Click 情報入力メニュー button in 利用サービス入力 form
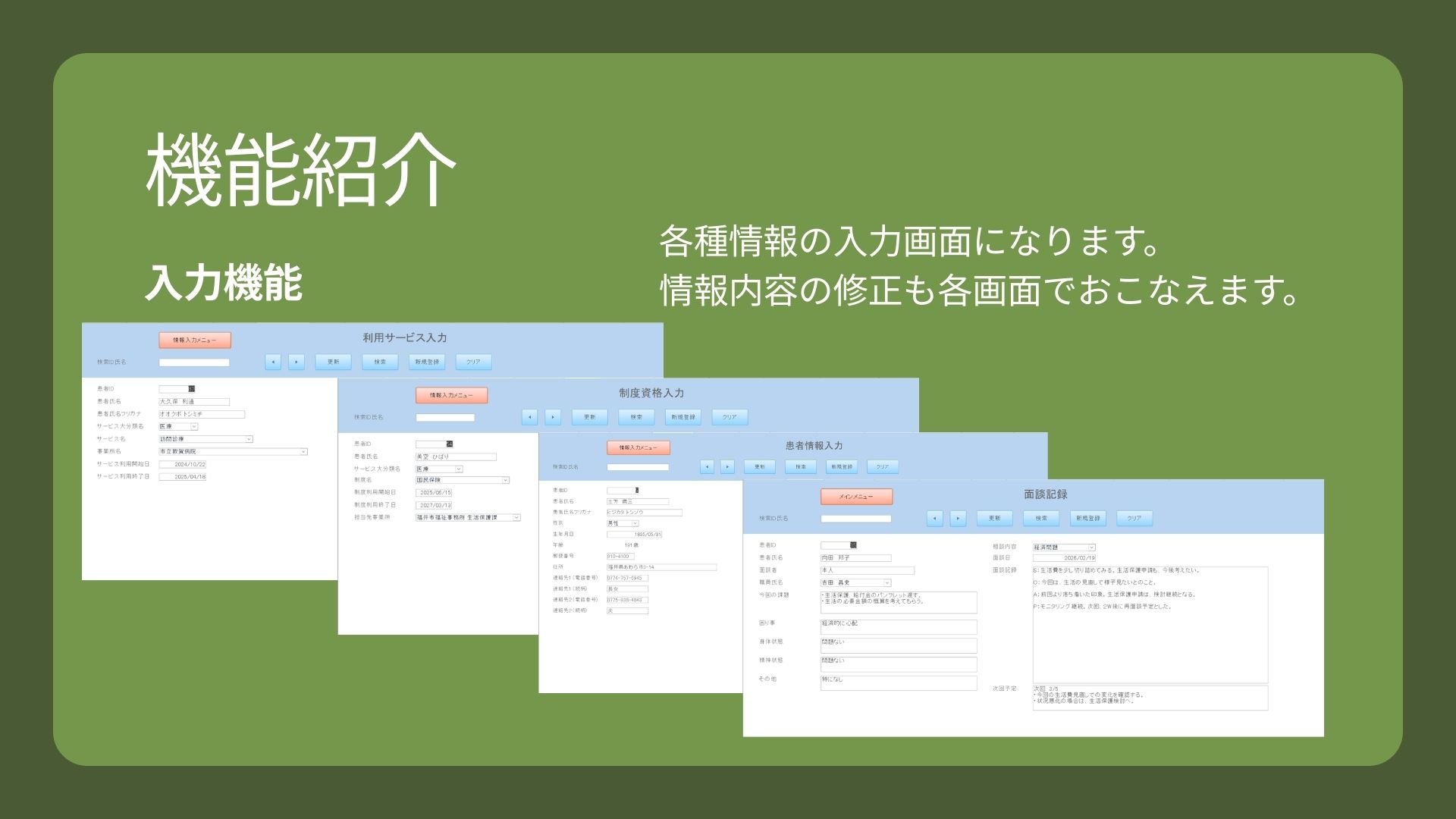Viewport: 1456px width, 819px height. [195, 340]
